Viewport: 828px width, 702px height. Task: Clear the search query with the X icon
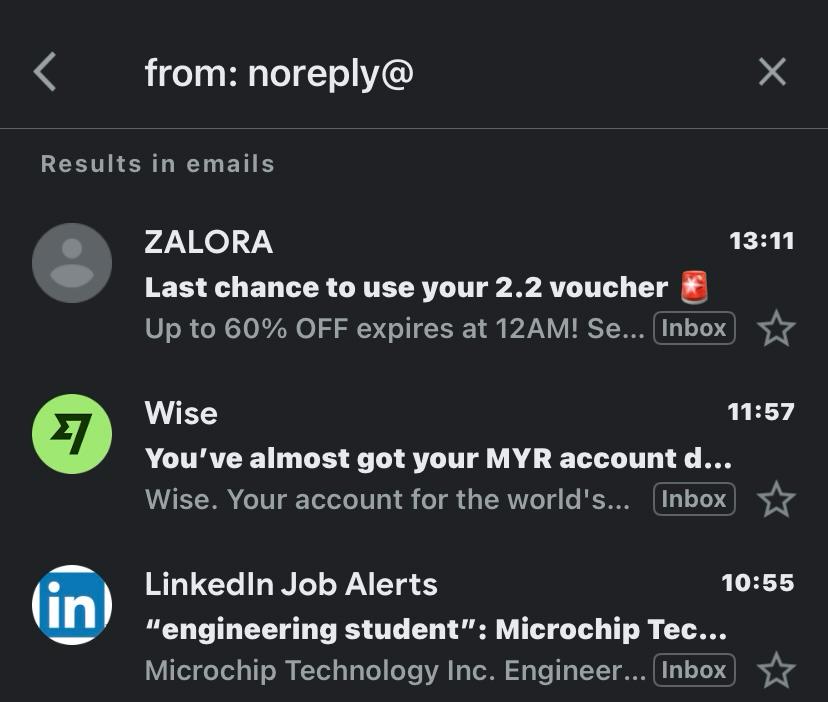771,72
